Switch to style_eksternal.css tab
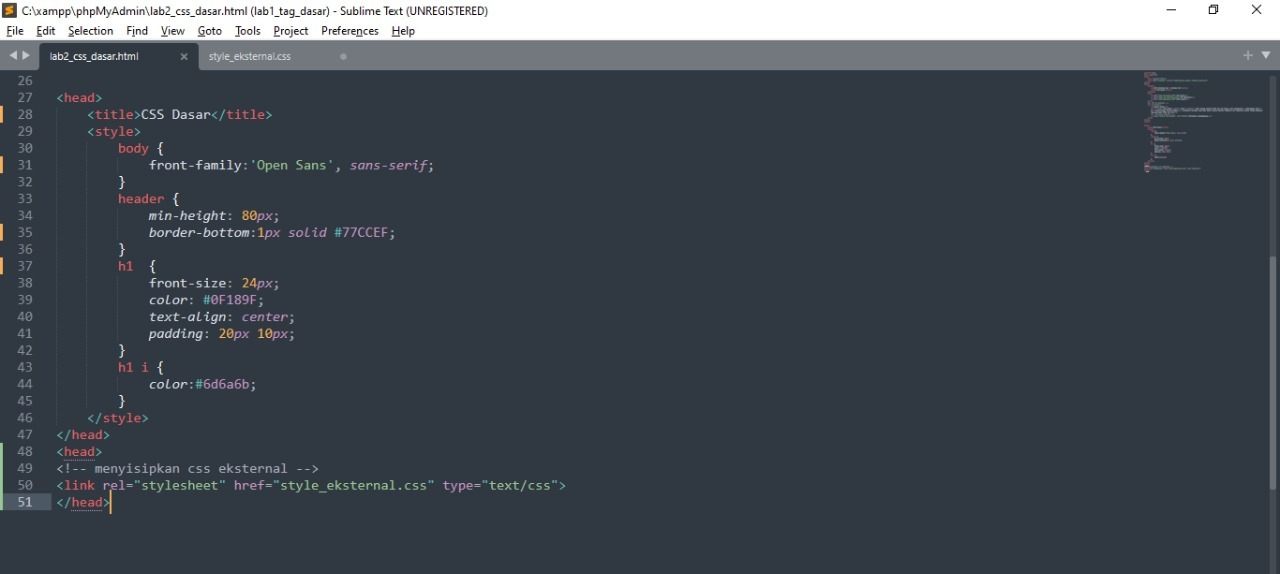Viewport: 1280px width, 574px height. (250, 57)
